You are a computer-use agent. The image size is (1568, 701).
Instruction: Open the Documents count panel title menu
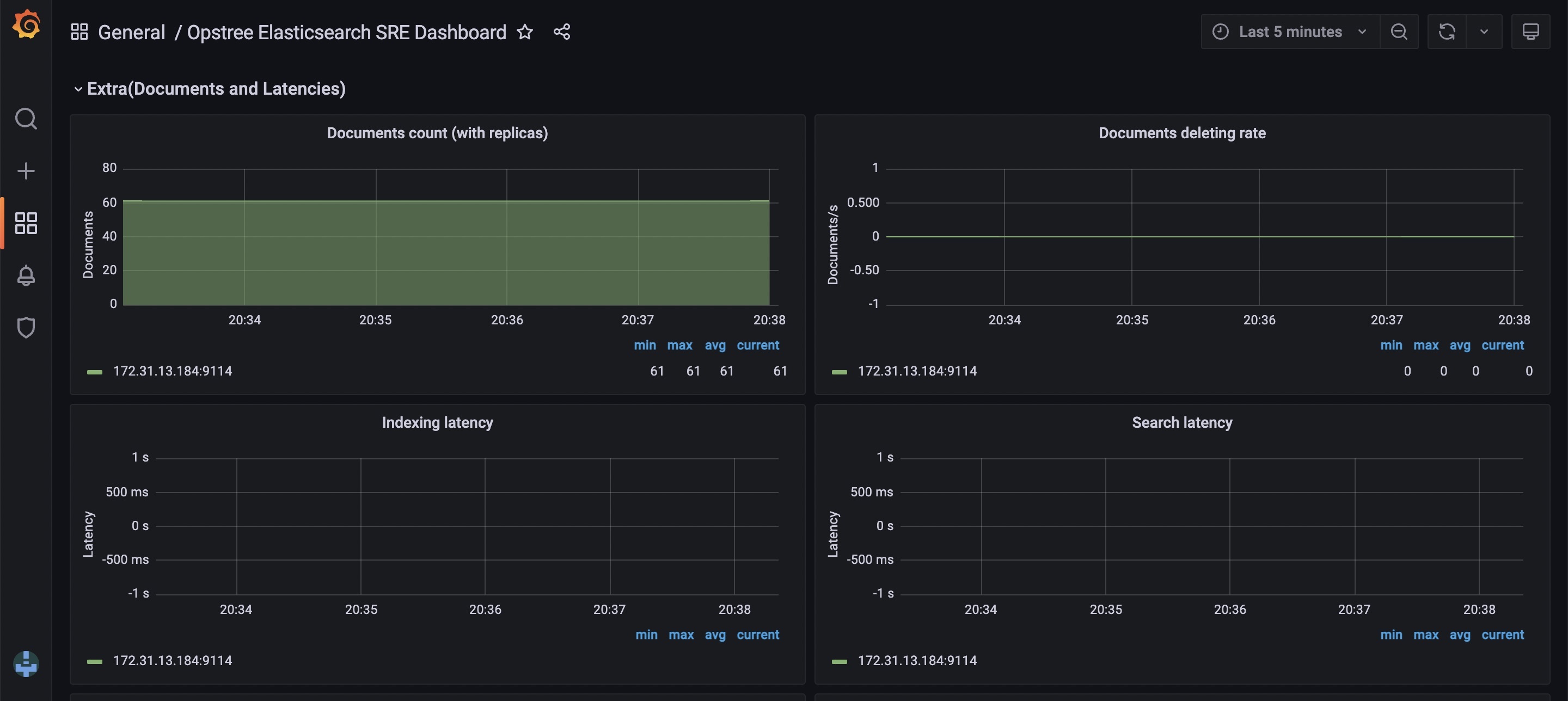pyautogui.click(x=437, y=133)
